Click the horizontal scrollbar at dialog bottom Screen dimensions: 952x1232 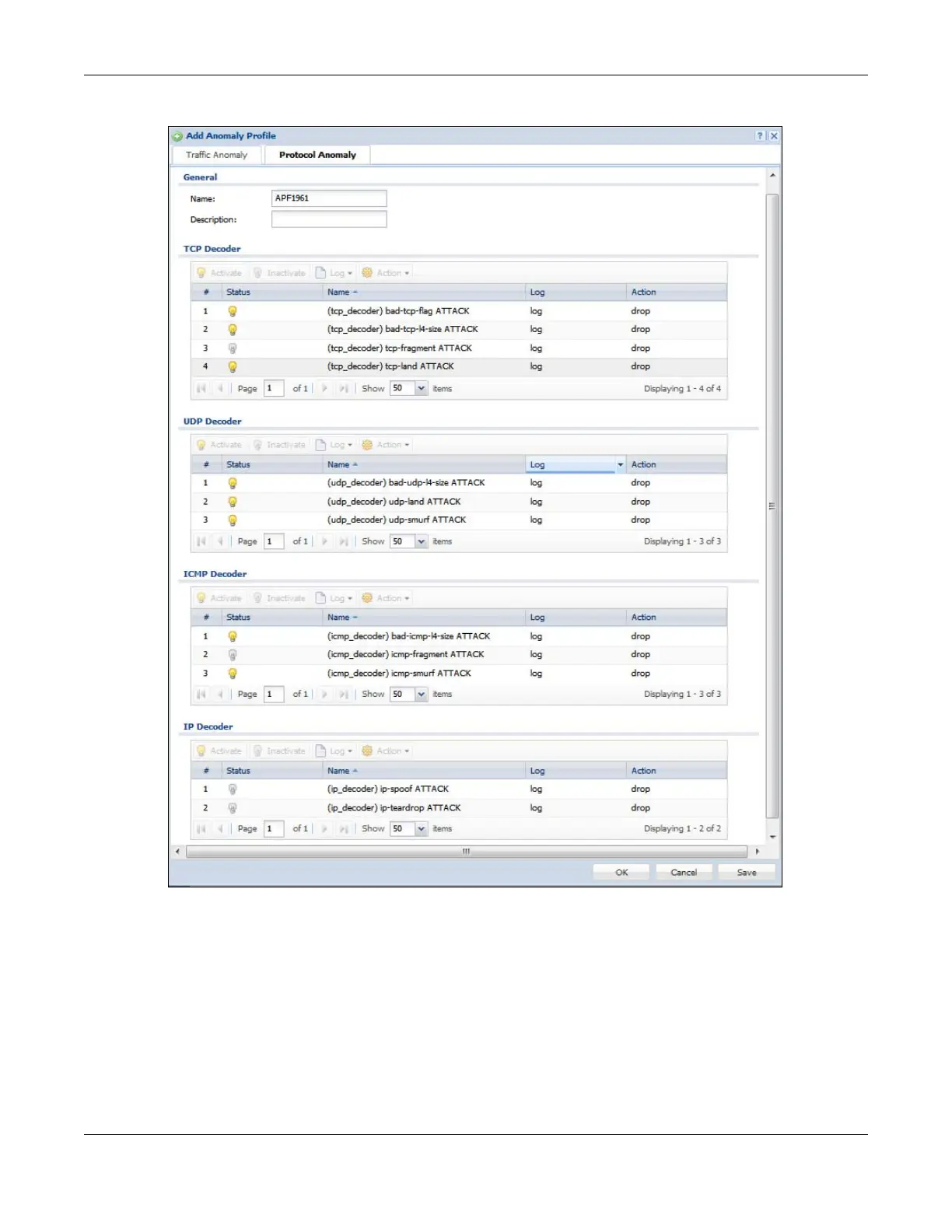click(x=466, y=852)
